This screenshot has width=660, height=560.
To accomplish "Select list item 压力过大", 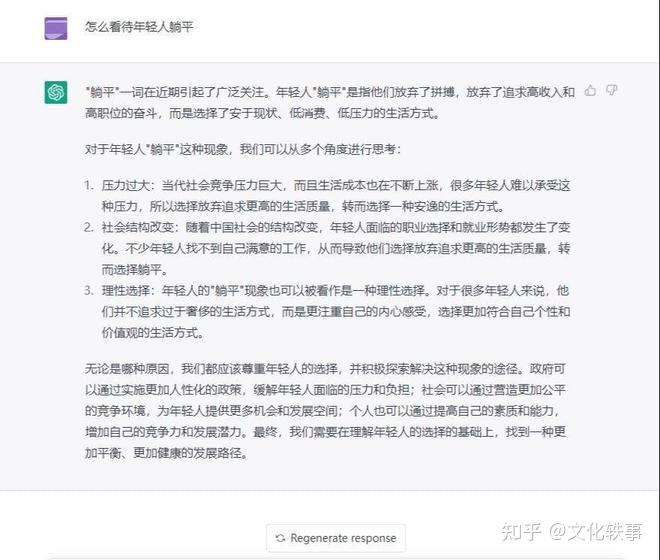I will [336, 196].
